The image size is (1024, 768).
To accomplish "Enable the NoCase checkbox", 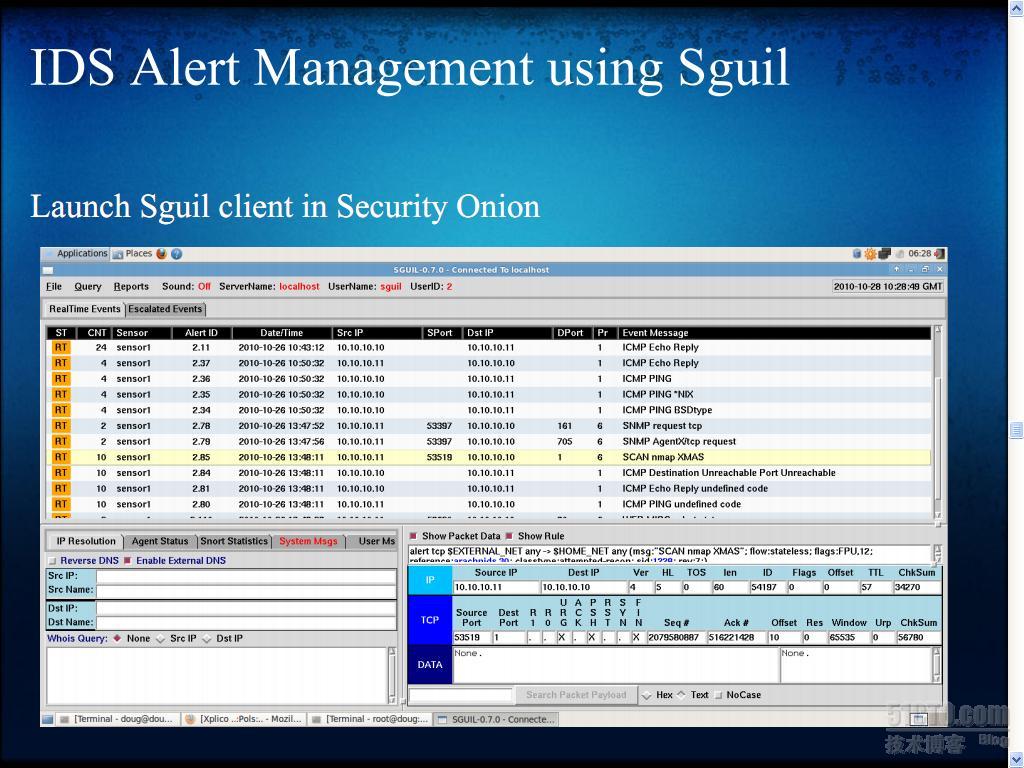I will pyautogui.click(x=719, y=695).
